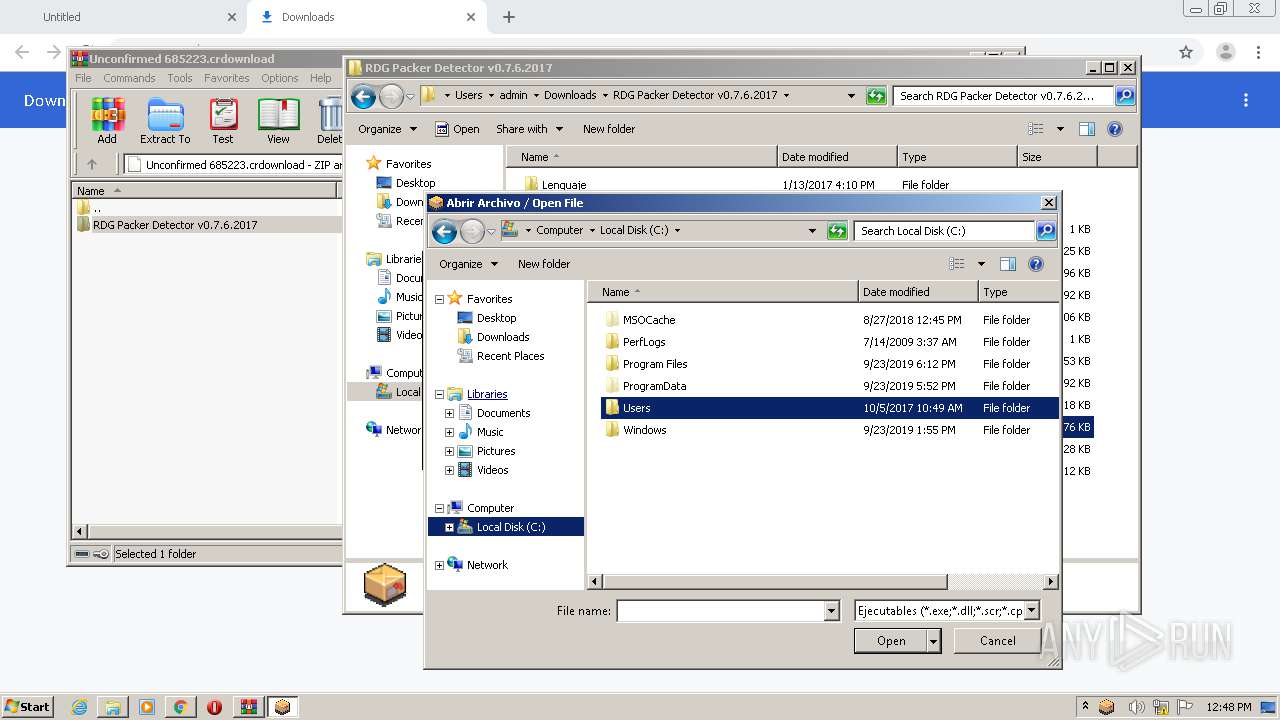
Task: Open File name history dropdown arrow
Action: click(x=831, y=611)
